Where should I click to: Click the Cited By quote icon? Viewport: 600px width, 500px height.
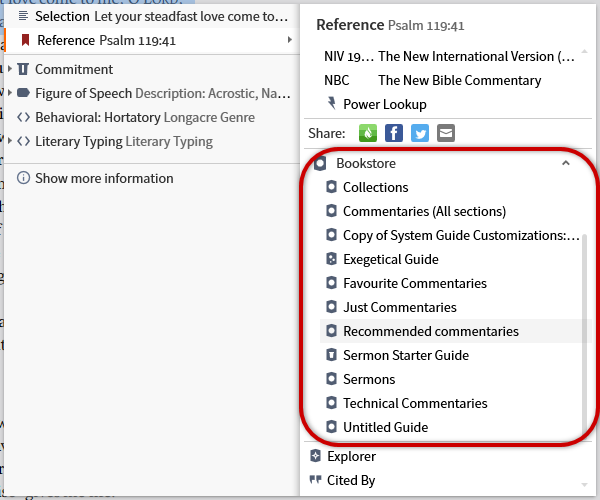(316, 480)
